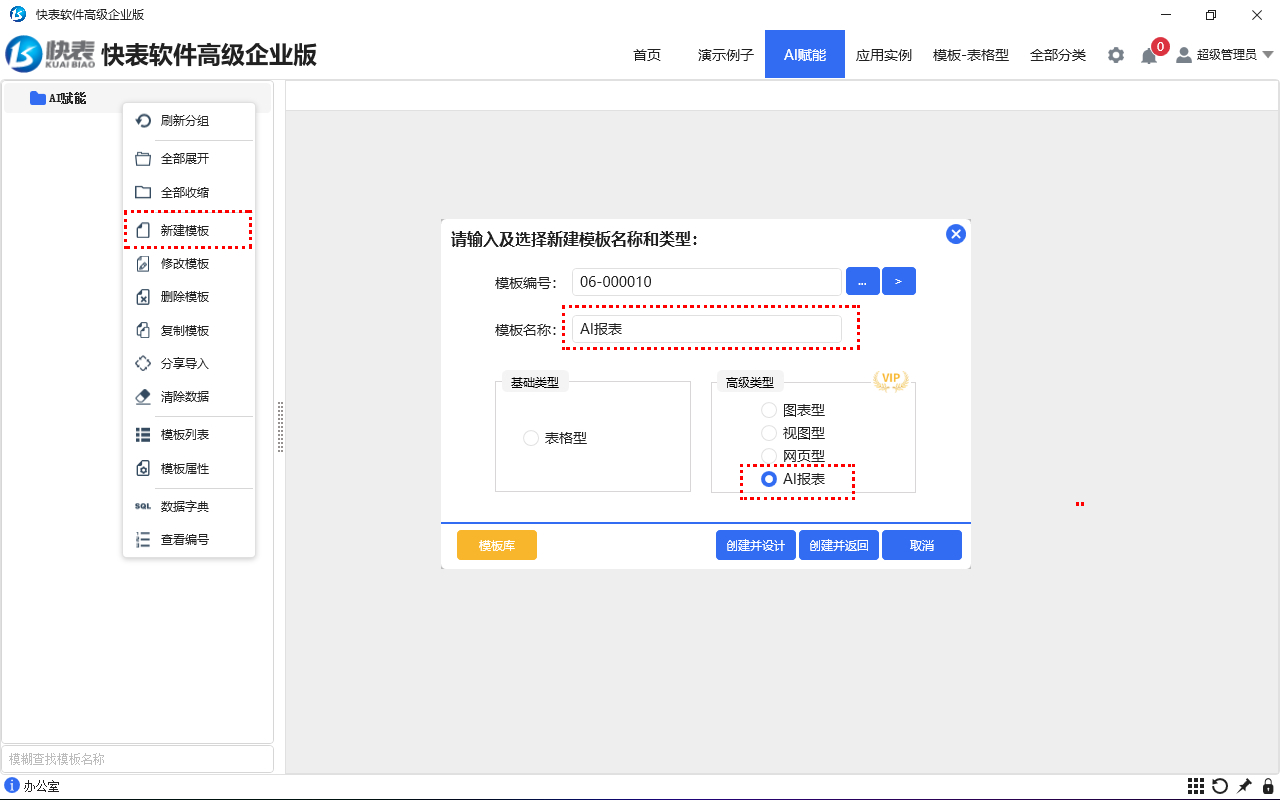Screen dimensions: 1280x800
Task: Select the 图表型 radio option
Action: (x=769, y=410)
